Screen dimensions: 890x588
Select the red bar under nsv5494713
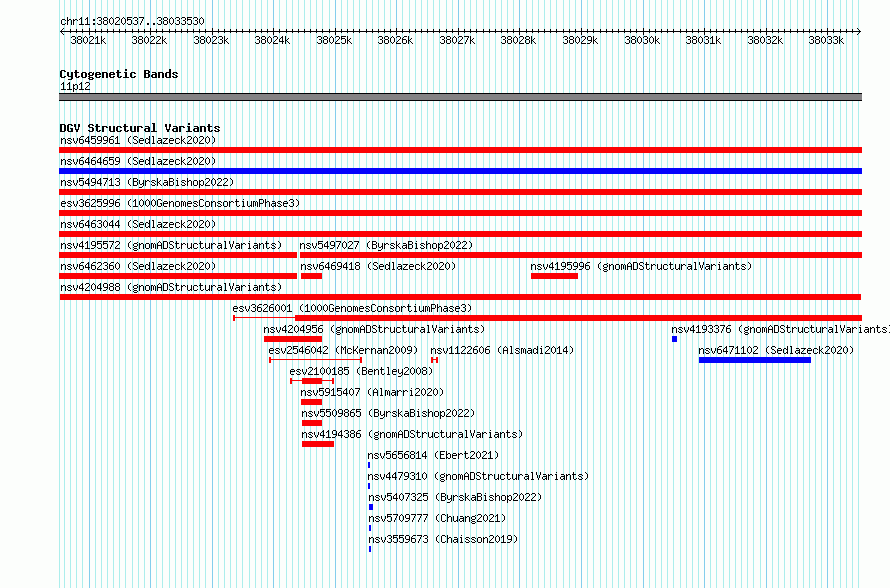[460, 192]
